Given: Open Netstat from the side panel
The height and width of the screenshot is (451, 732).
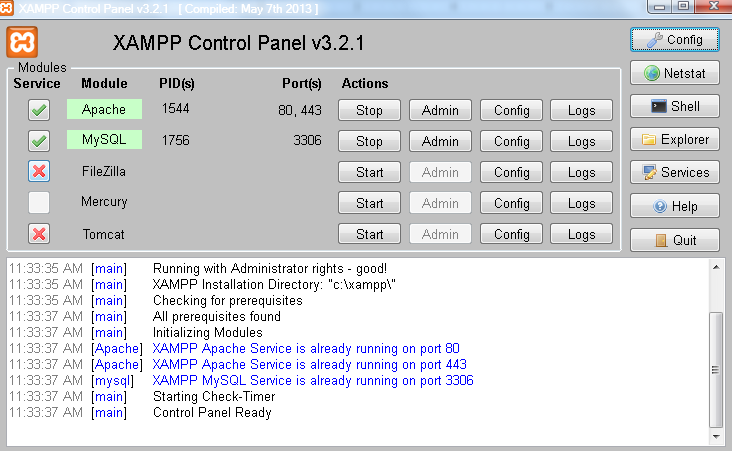Looking at the screenshot, I should tap(675, 73).
